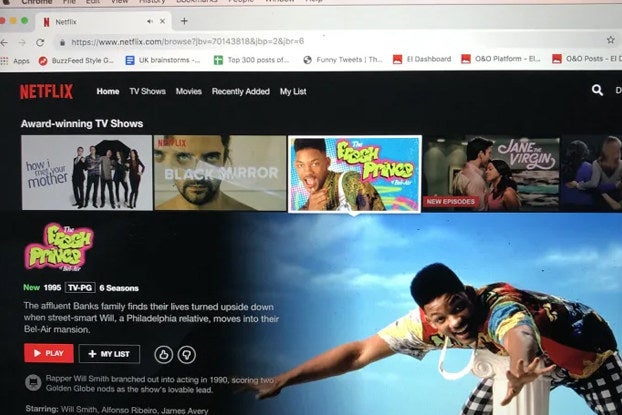Screen dimensions: 622x415
Task: Open a new Chrome tab
Action: pyautogui.click(x=184, y=21)
